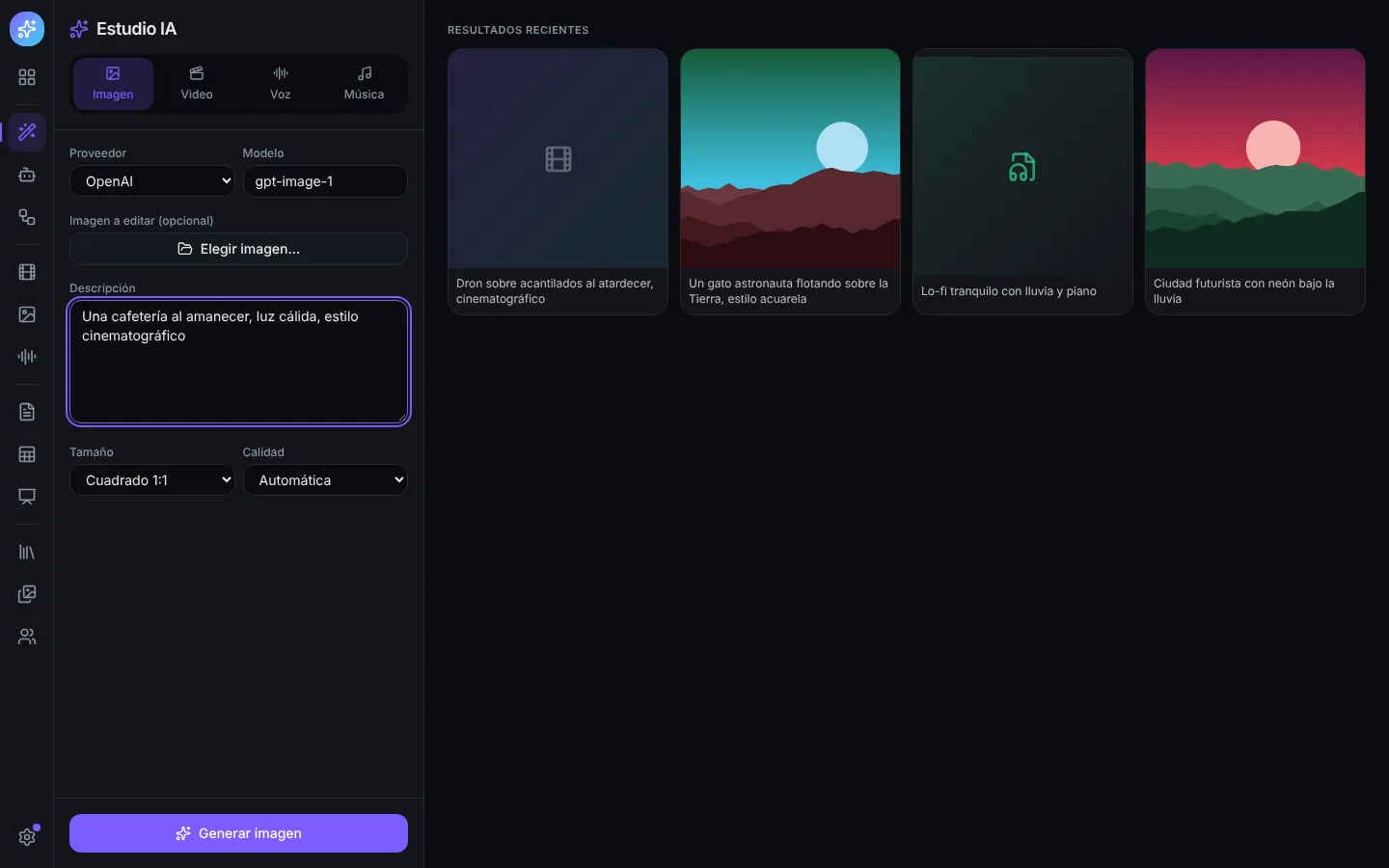Switch to the Video tab

(197, 84)
